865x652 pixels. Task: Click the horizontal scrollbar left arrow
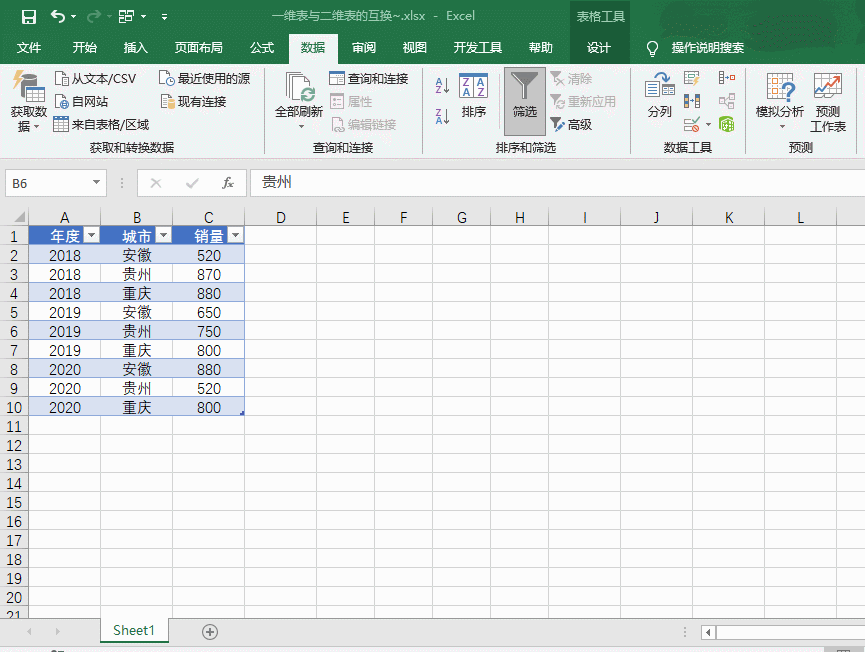709,632
